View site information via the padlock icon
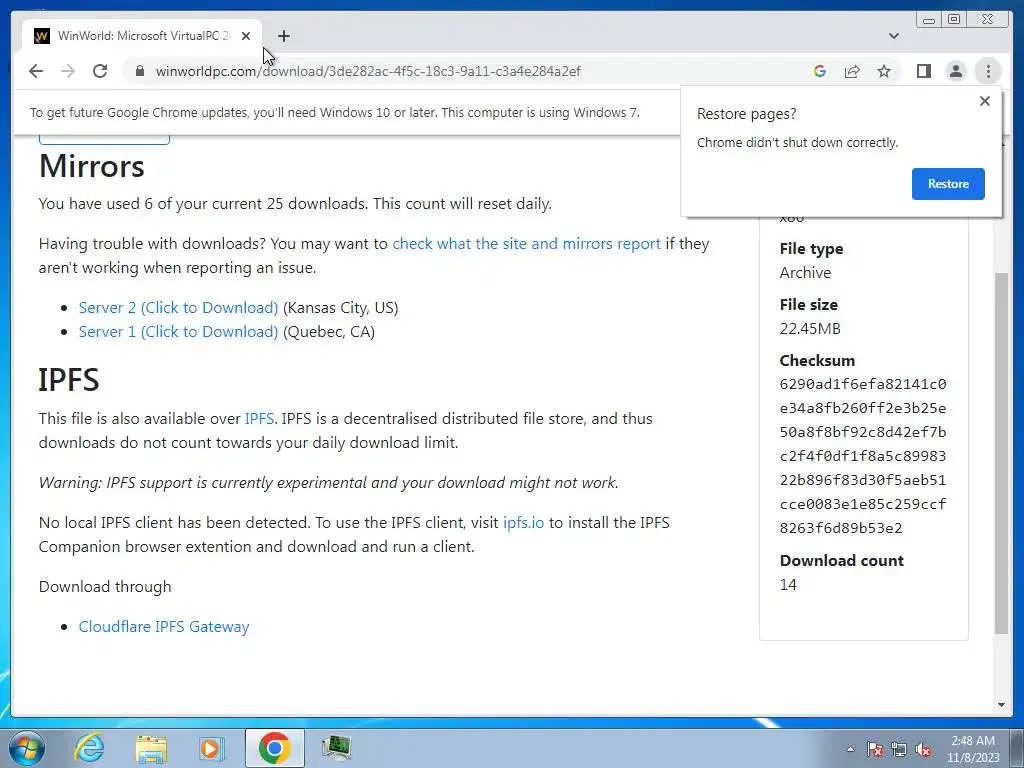The height and width of the screenshot is (768, 1024). click(140, 71)
